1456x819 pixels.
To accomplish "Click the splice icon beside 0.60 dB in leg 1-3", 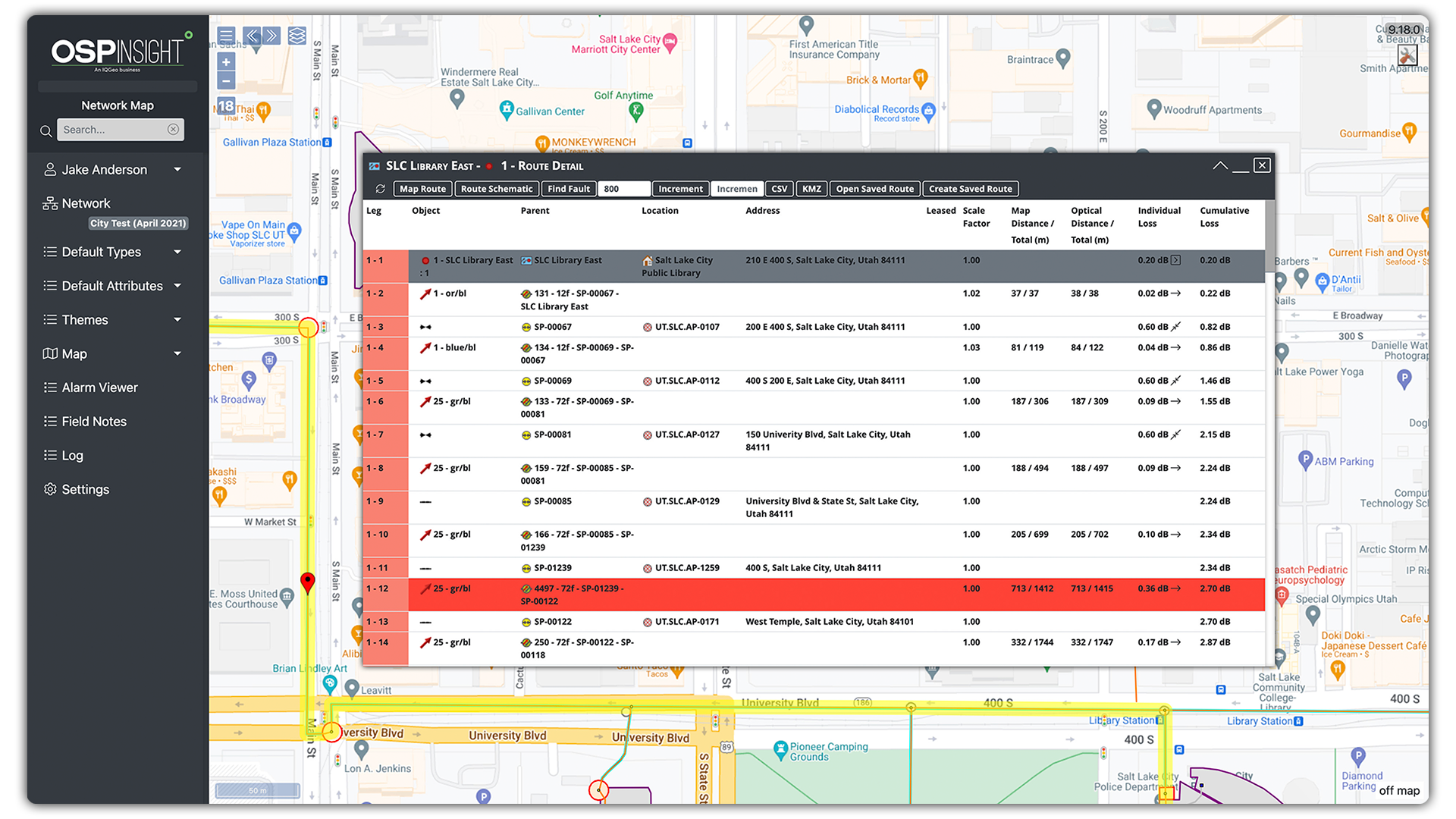I will click(1175, 327).
